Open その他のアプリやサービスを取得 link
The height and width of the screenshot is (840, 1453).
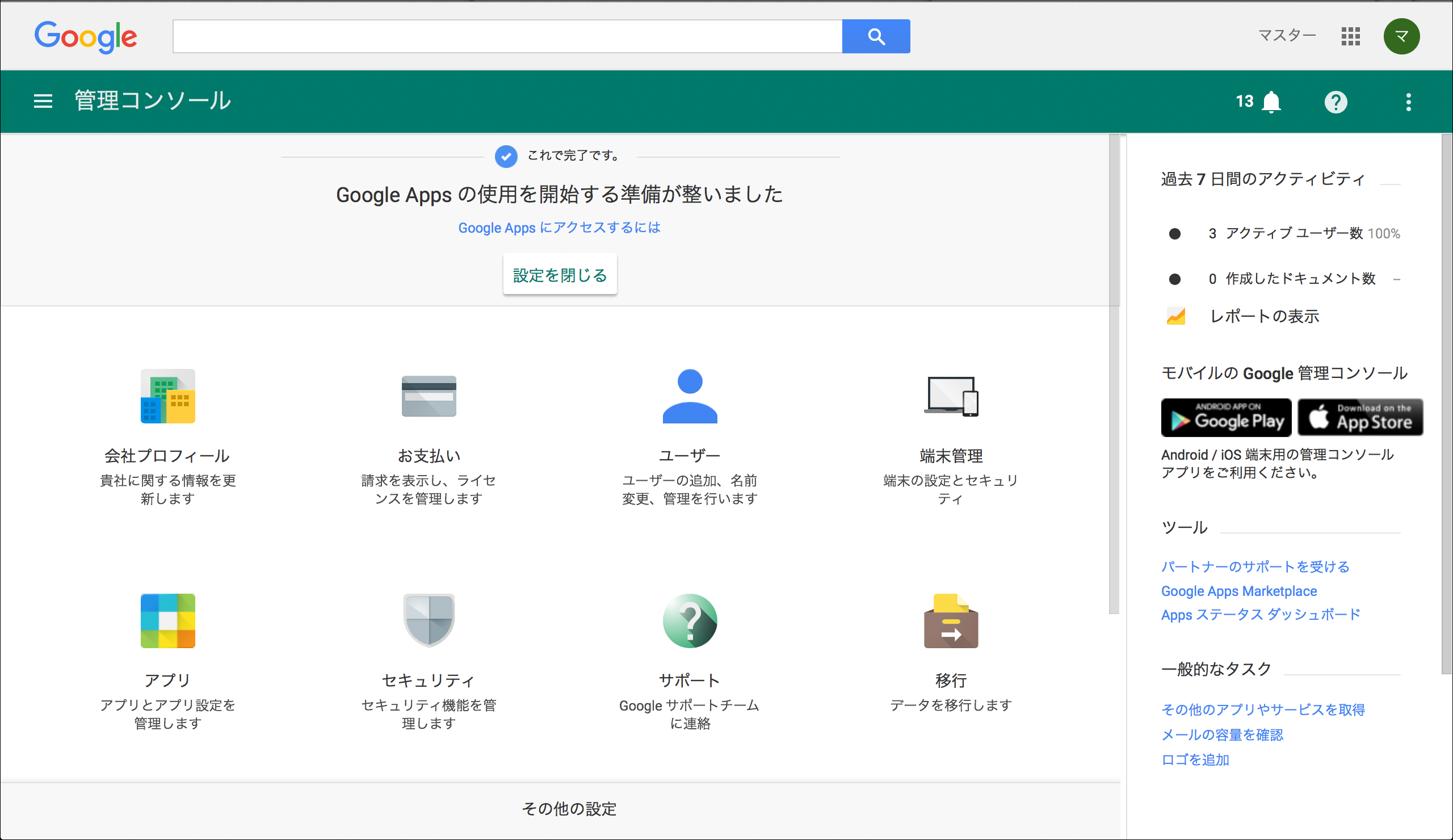pyautogui.click(x=1263, y=709)
